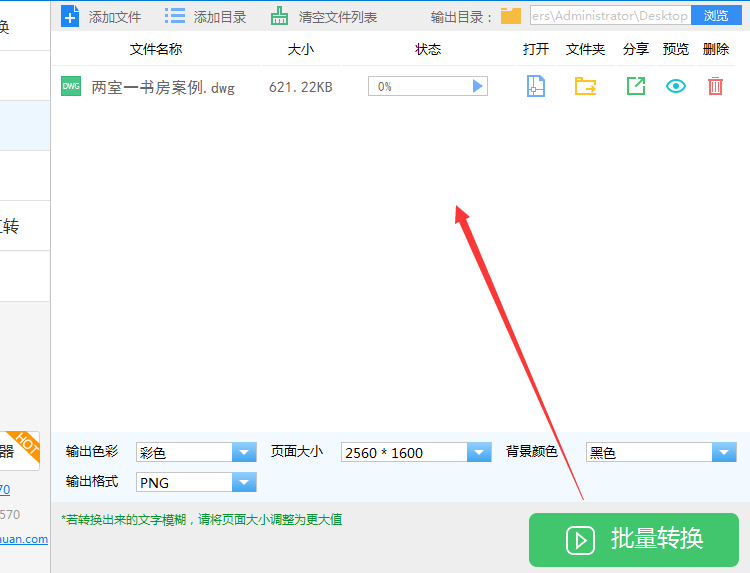Click the 打开 column header
This screenshot has width=750, height=573.
[536, 49]
